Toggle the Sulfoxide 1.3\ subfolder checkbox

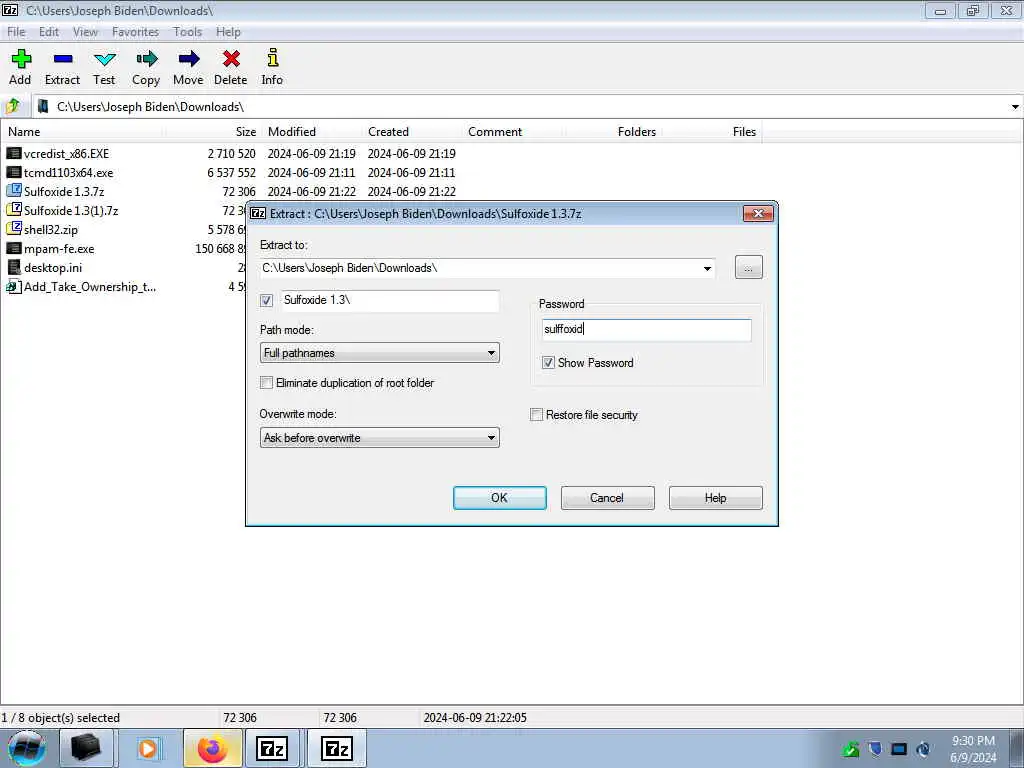(x=266, y=300)
